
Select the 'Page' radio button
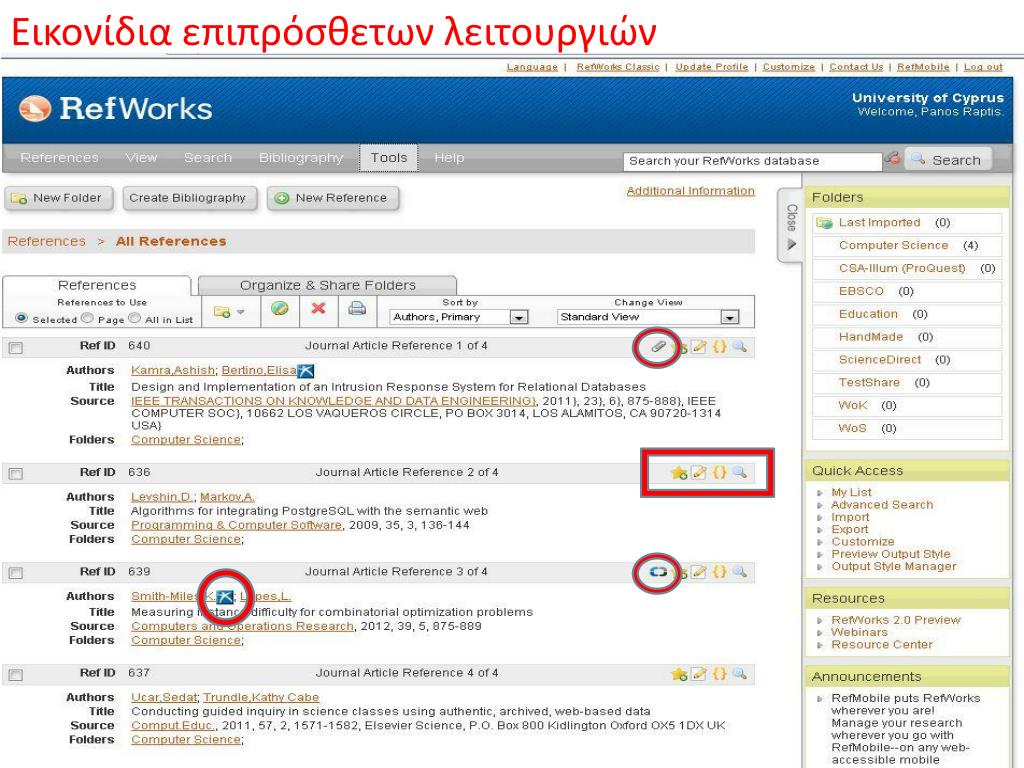(x=88, y=318)
